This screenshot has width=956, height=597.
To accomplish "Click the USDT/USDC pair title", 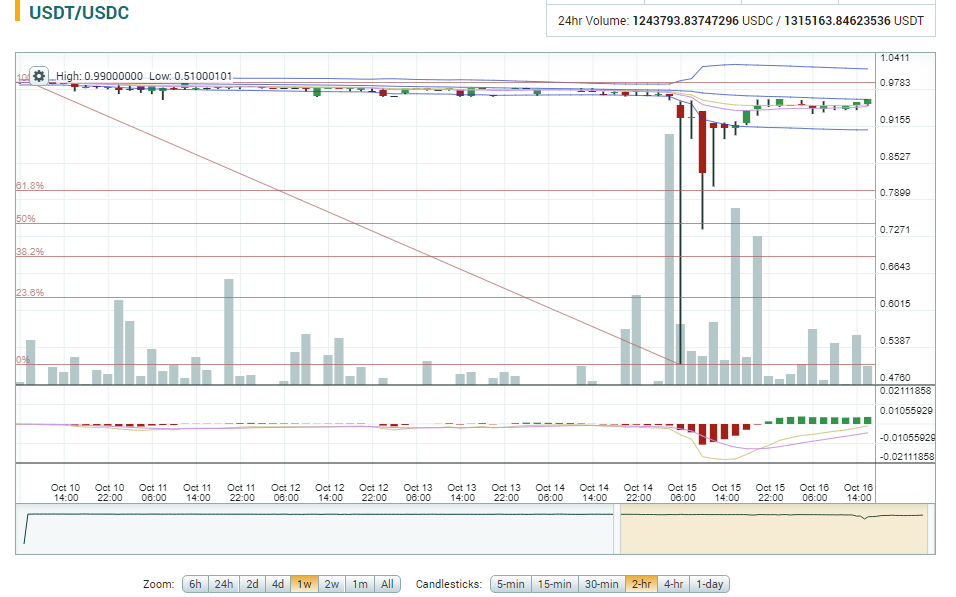I will coord(79,14).
